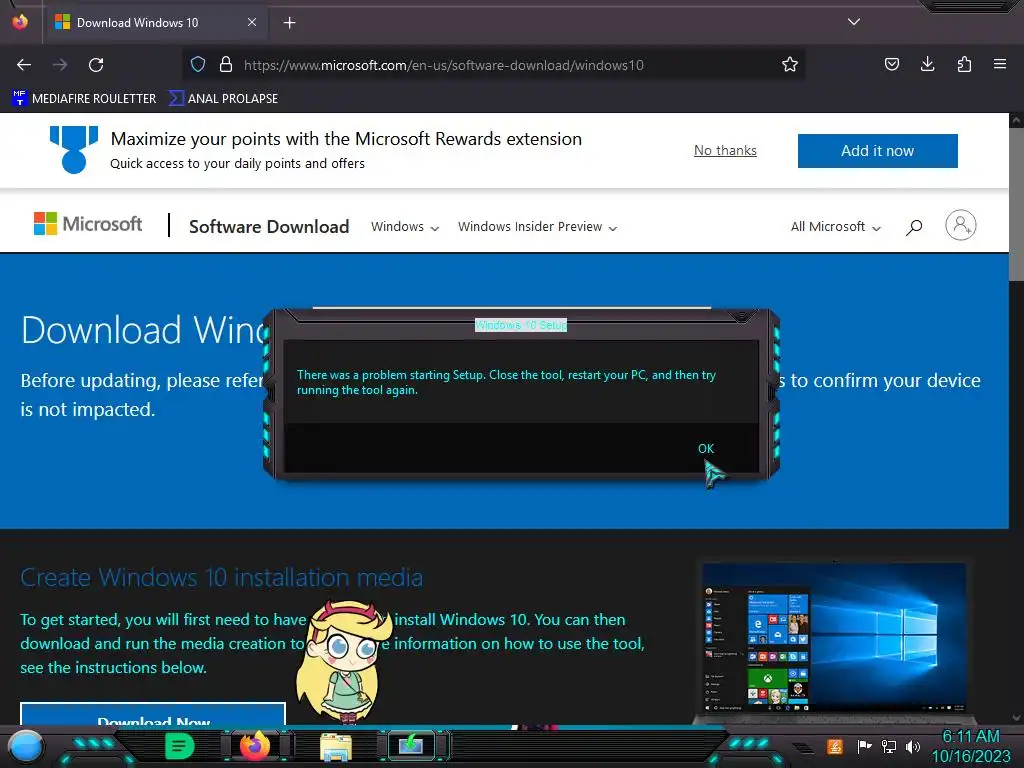This screenshot has width=1024, height=768.
Task: Open the site search magnifier
Action: [914, 227]
